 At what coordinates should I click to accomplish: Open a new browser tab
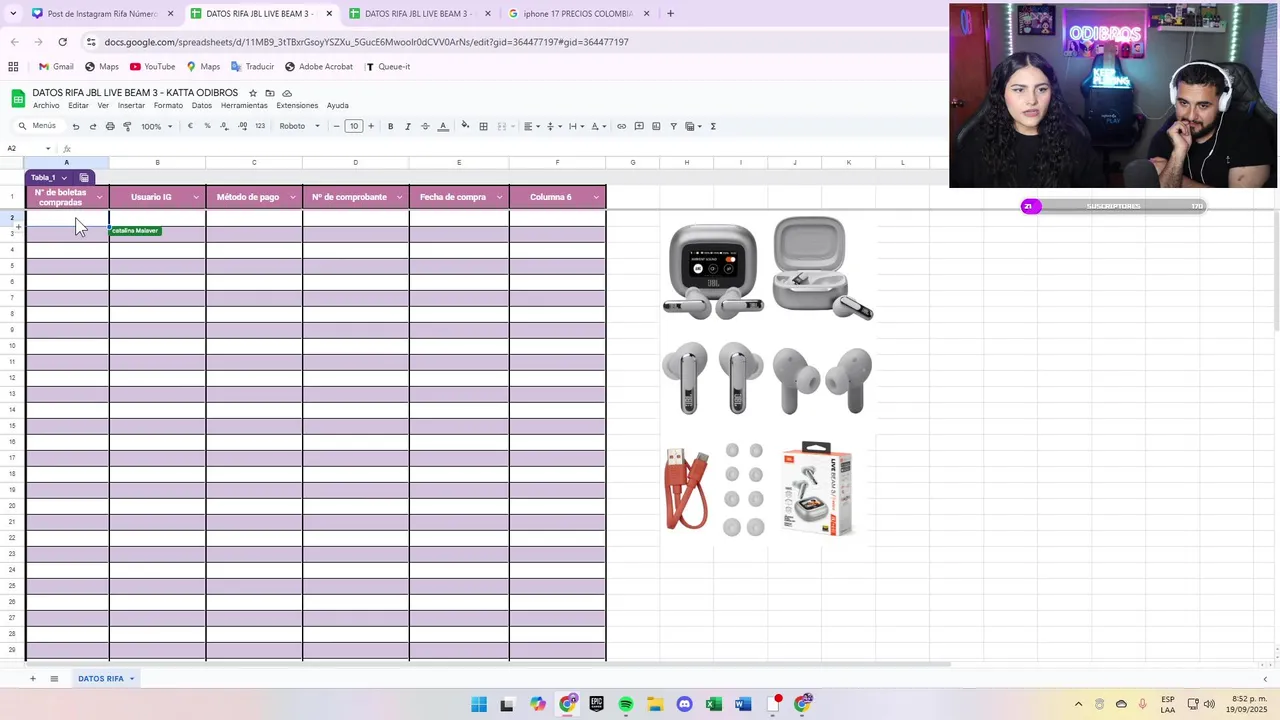coord(670,14)
